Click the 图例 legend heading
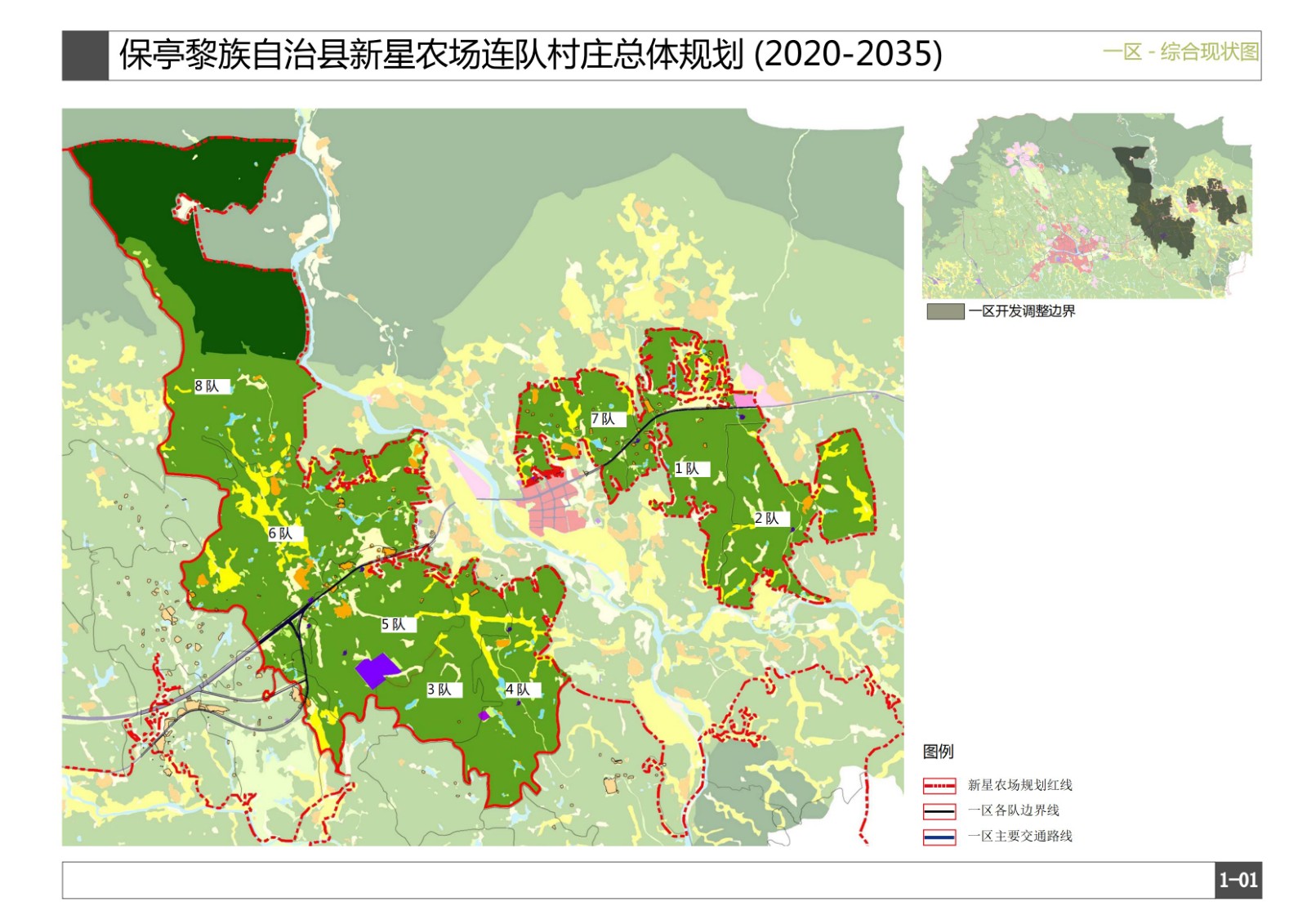The width and height of the screenshot is (1307, 924). click(x=938, y=752)
